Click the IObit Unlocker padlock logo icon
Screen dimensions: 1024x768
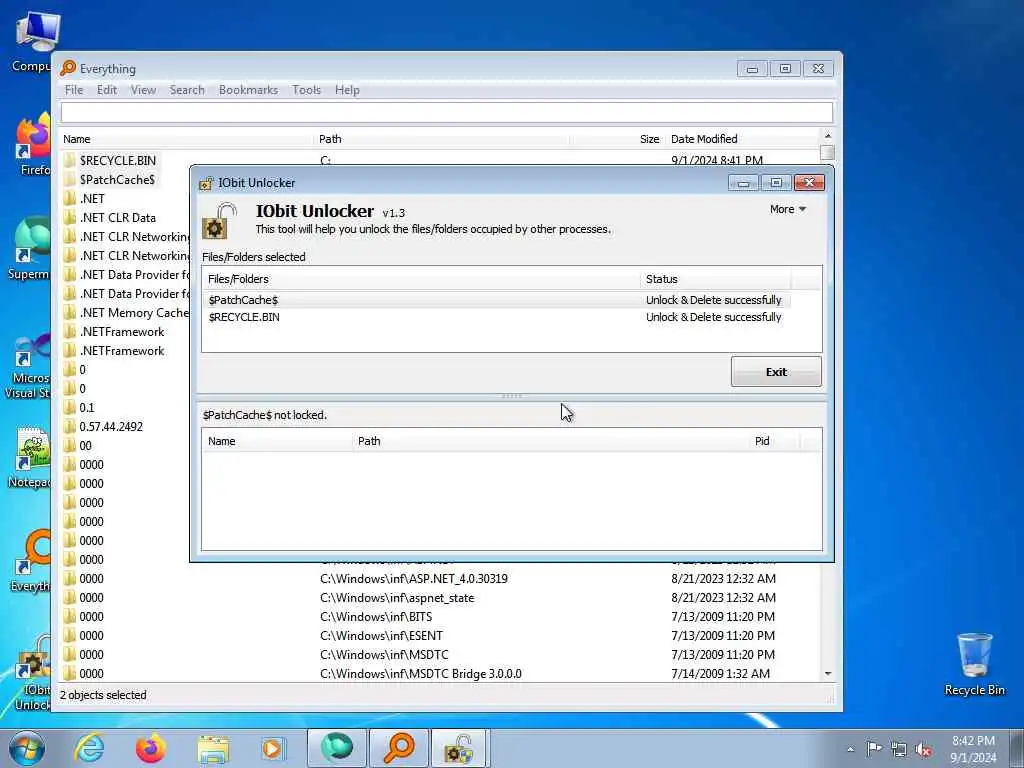pos(219,221)
